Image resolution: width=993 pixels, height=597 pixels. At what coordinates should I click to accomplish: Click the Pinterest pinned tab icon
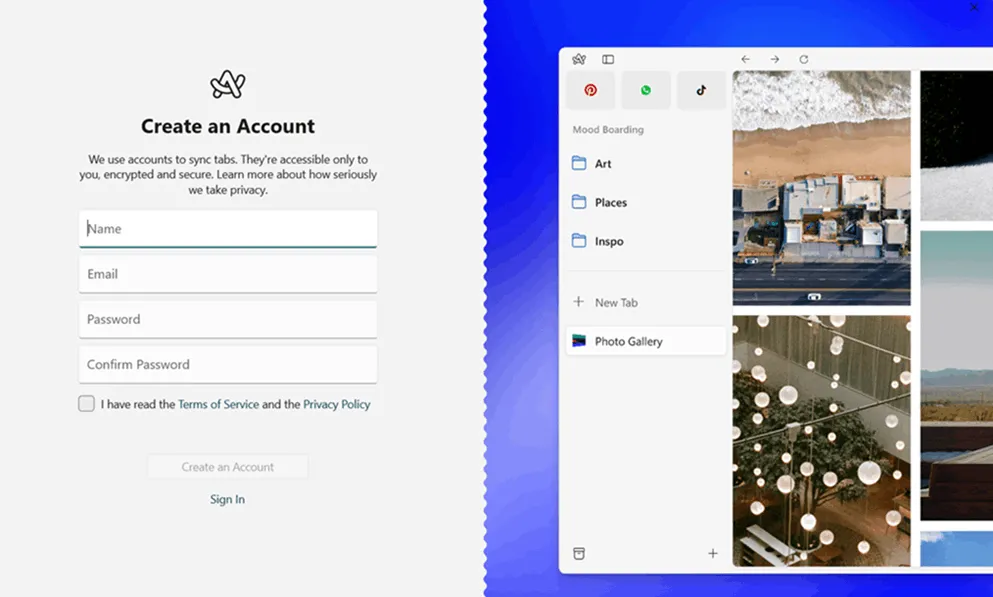[x=591, y=90]
